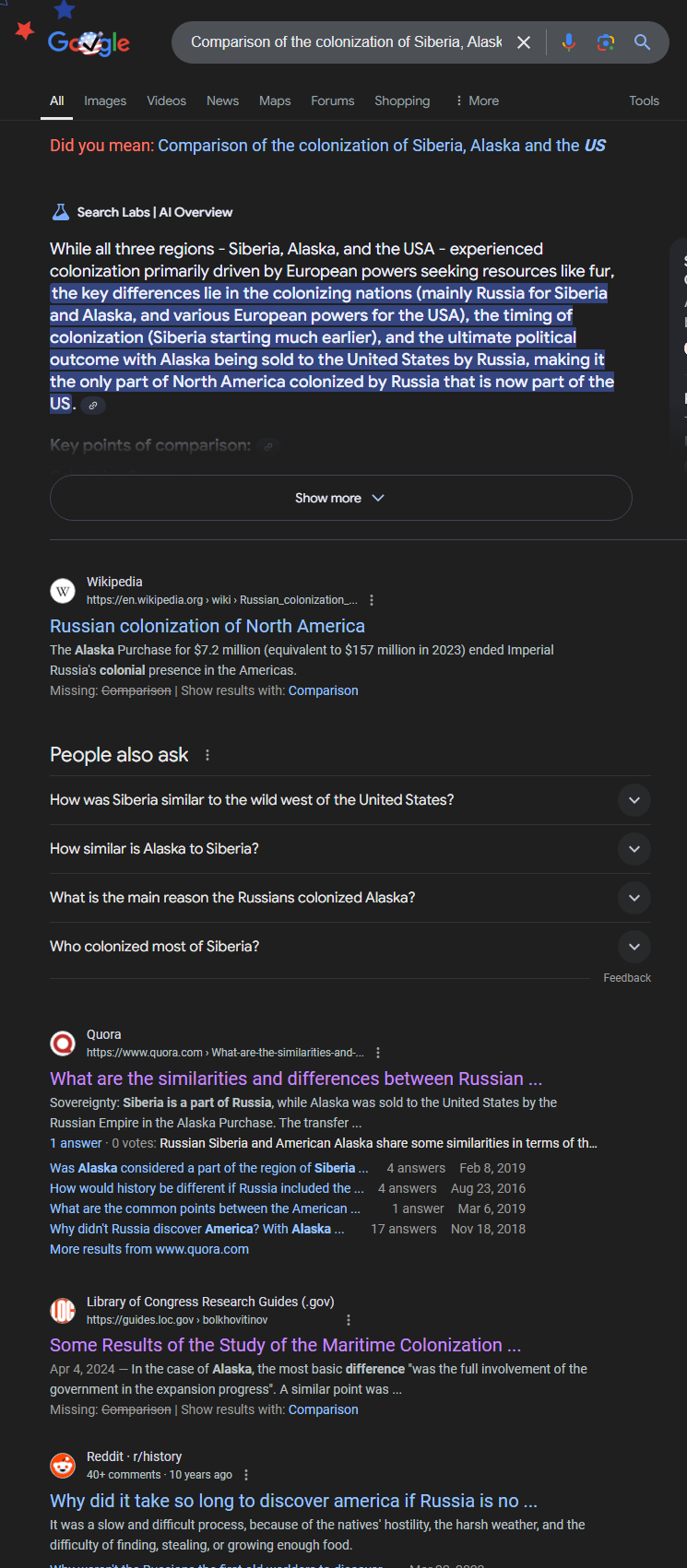This screenshot has height=1568, width=687.
Task: Open People also ask three-dot menu
Action: click(207, 755)
